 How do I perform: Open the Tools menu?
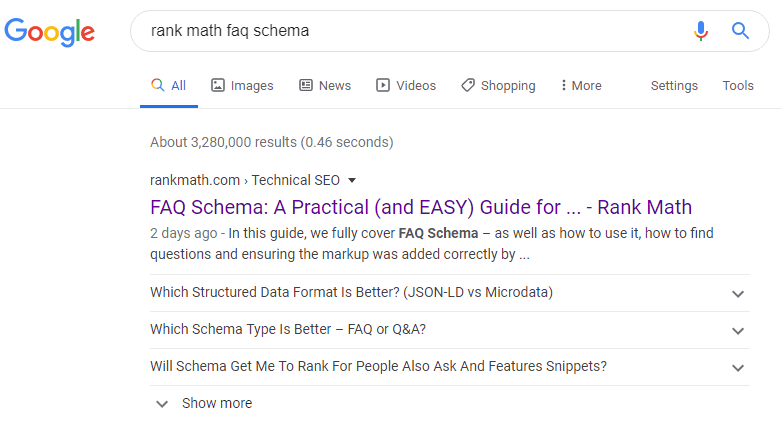click(738, 85)
